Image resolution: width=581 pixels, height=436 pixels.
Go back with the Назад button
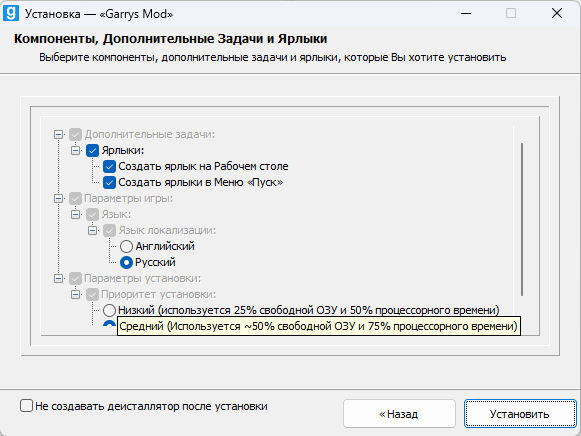click(399, 414)
